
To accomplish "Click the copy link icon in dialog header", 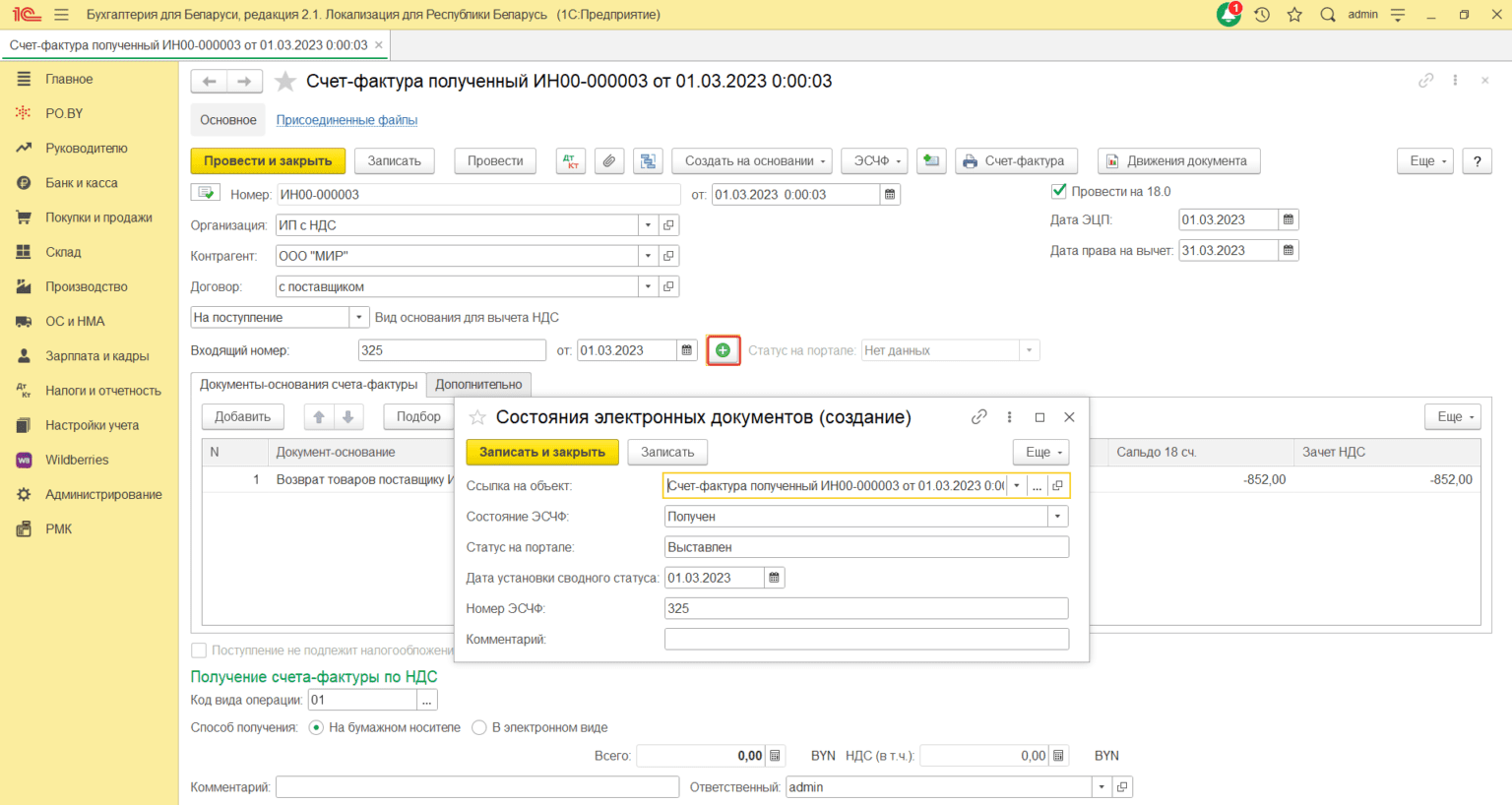I will [978, 417].
